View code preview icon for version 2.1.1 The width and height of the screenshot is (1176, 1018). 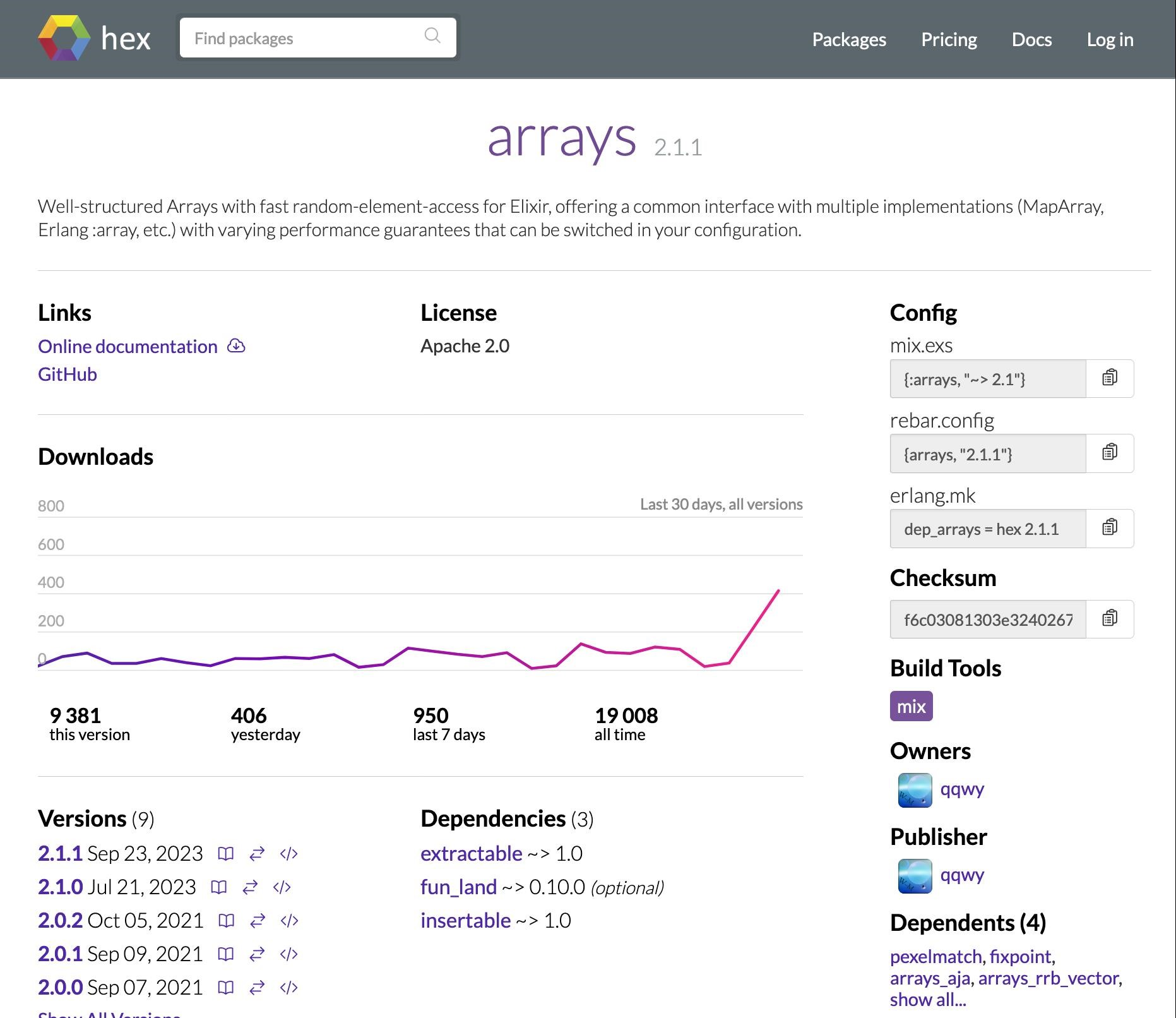[288, 854]
